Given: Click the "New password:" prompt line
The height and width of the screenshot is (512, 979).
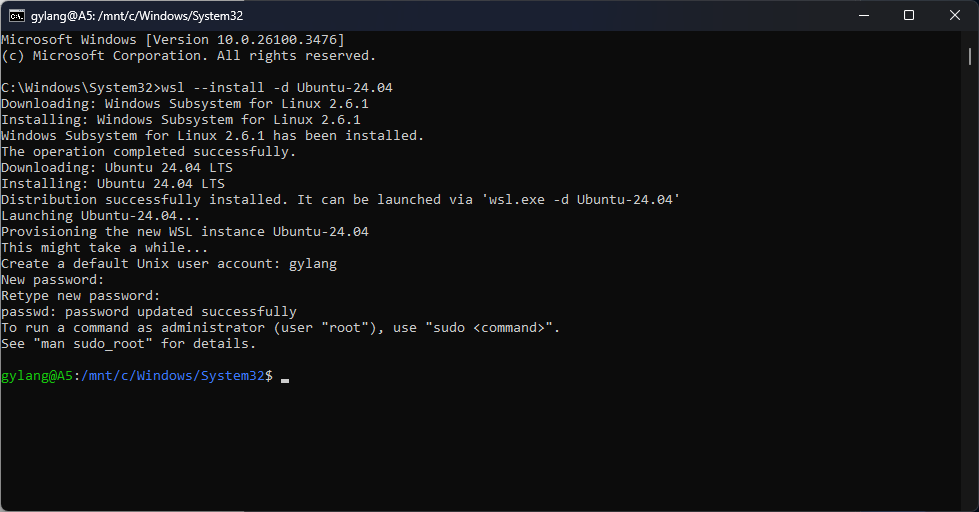Looking at the screenshot, I should tap(52, 280).
